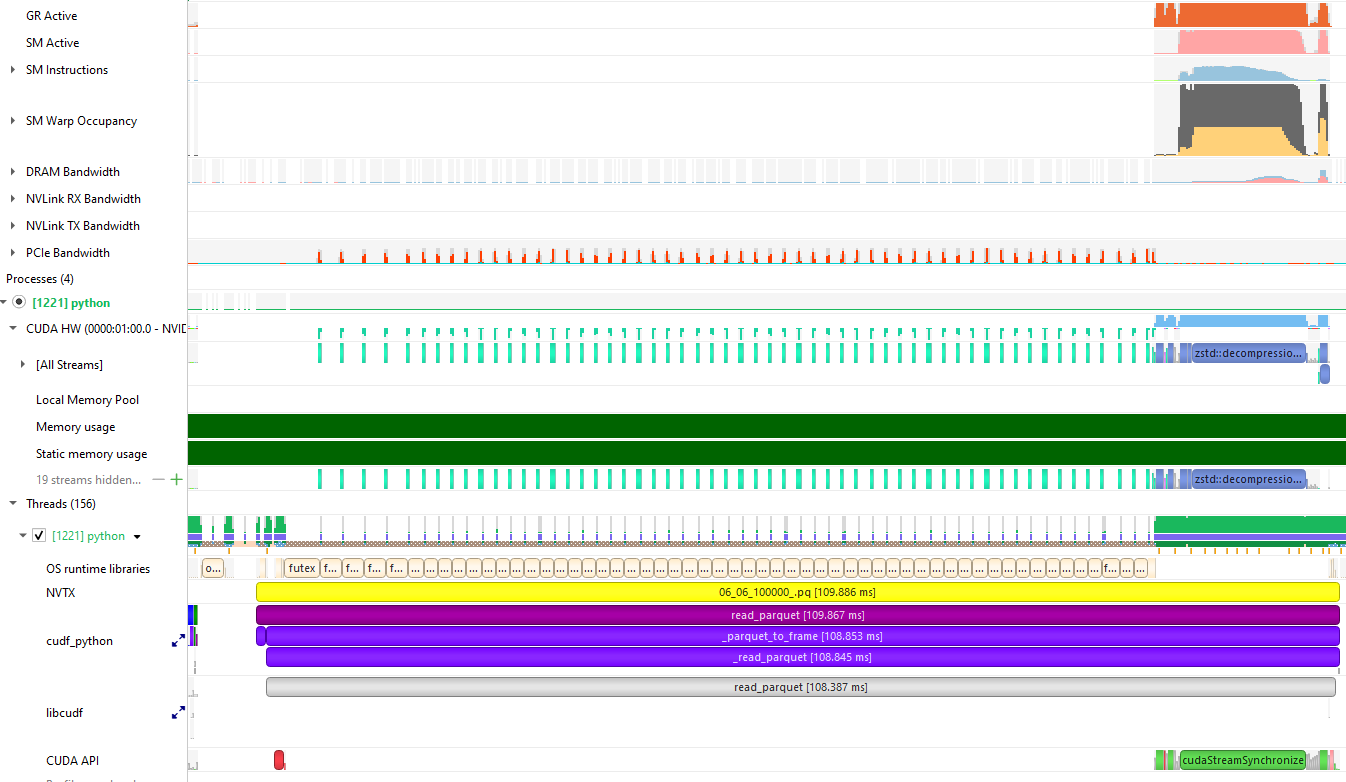Select the yellow 06_06_100000_.pq NVTX range
Viewport: 1346px width, 782px height.
tap(797, 591)
